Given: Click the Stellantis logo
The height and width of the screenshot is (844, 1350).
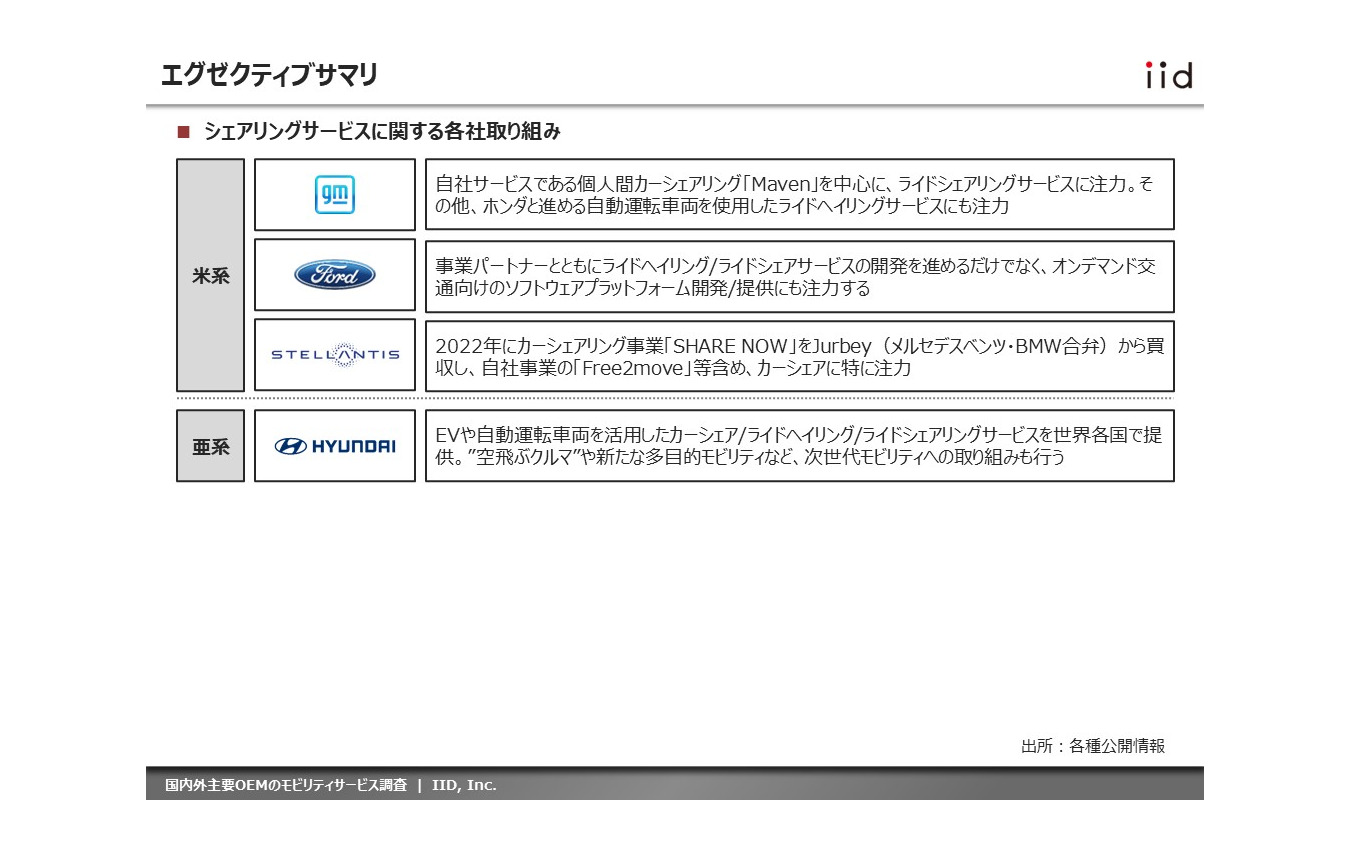Looking at the screenshot, I should pyautogui.click(x=335, y=354).
